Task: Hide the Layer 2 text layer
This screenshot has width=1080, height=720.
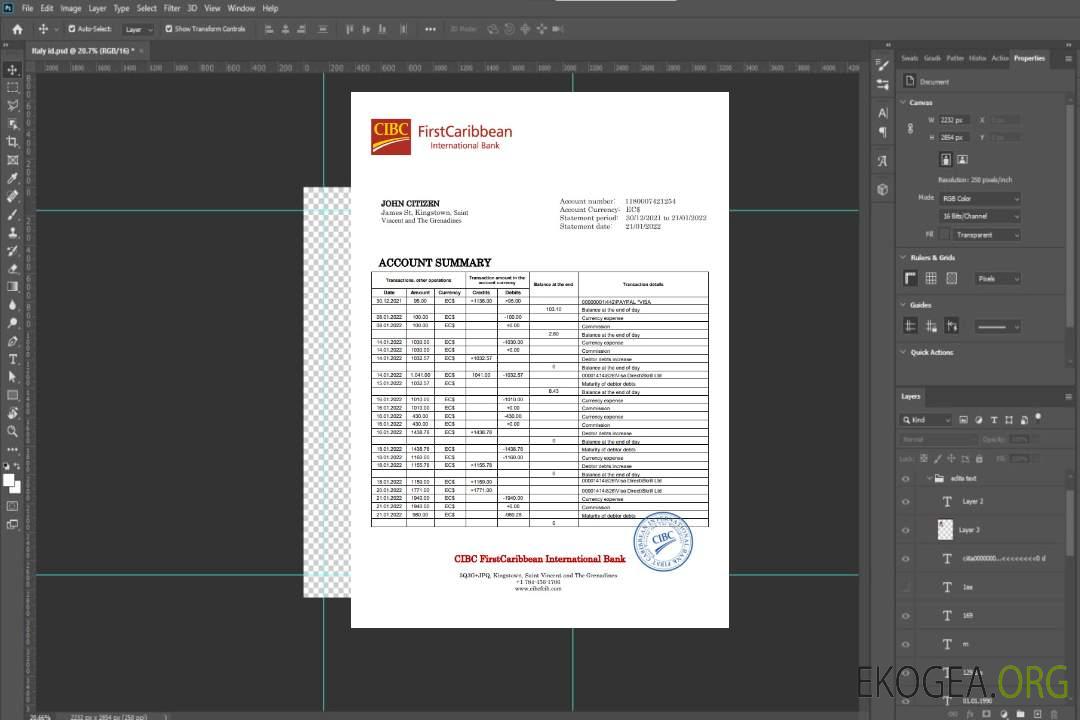Action: click(906, 501)
